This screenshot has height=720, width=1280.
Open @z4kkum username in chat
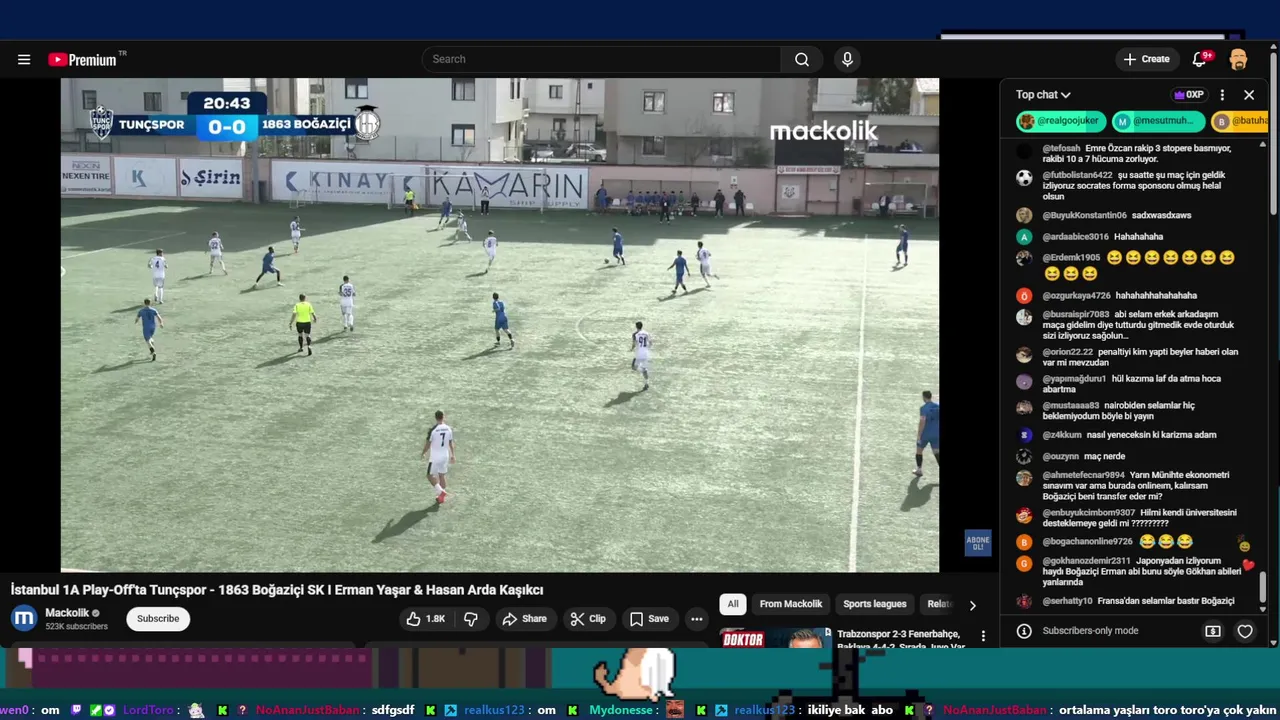point(1062,435)
